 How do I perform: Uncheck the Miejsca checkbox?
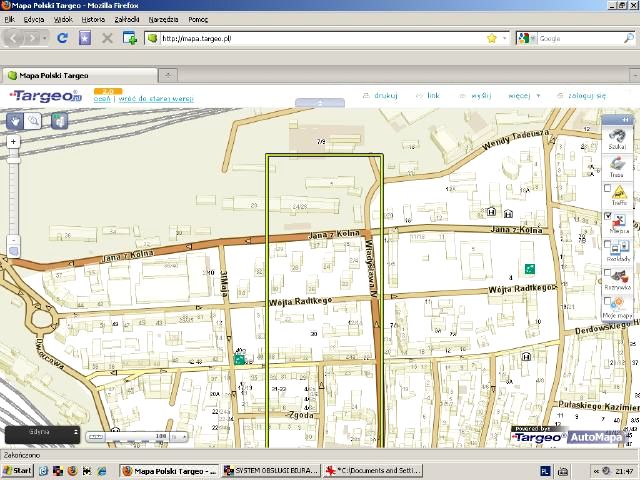click(607, 216)
